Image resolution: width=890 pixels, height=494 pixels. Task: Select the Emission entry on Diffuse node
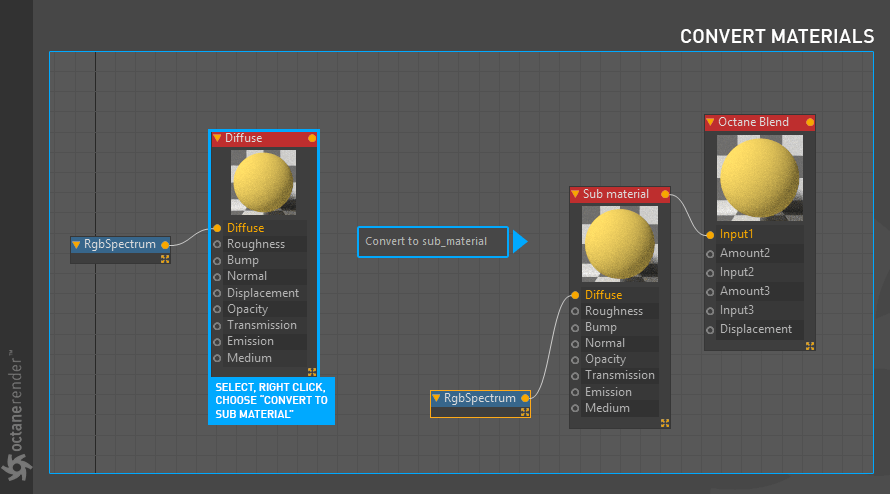coord(250,341)
